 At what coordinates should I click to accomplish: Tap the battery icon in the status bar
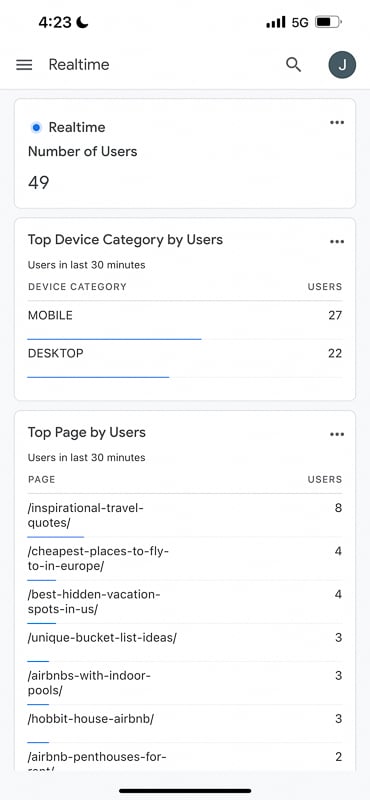(x=328, y=22)
